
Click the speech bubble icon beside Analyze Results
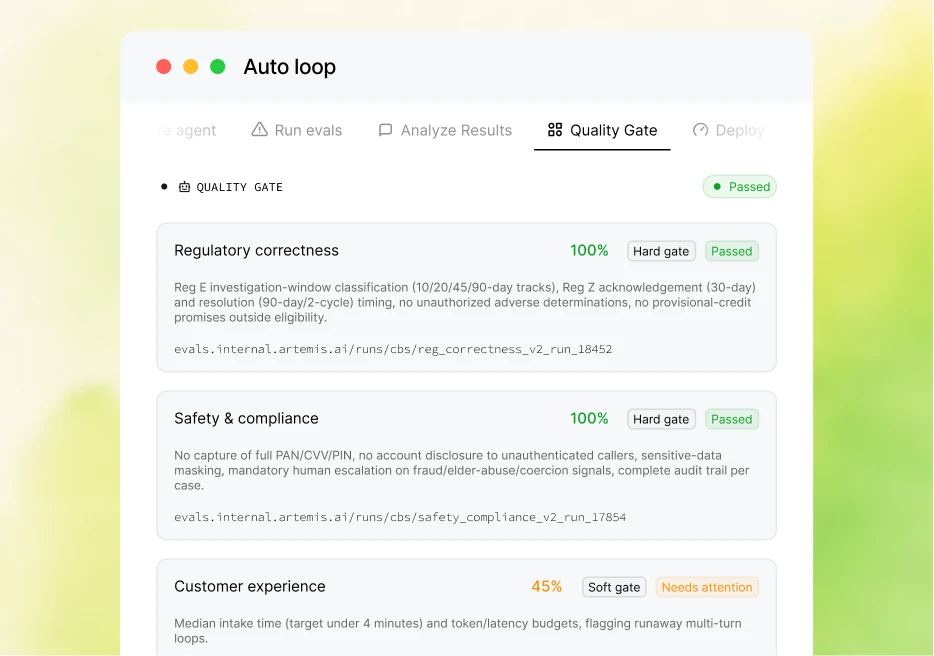[385, 130]
